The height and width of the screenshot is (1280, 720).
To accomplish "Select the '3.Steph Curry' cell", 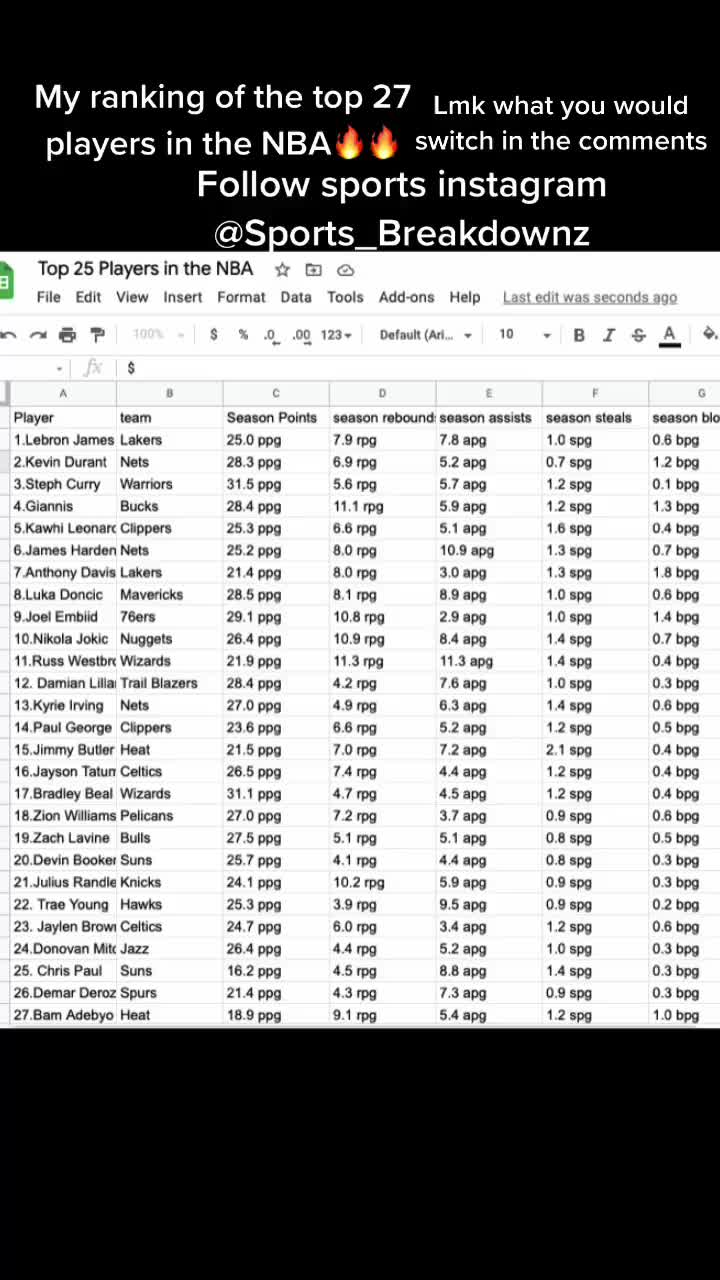I will 63,484.
